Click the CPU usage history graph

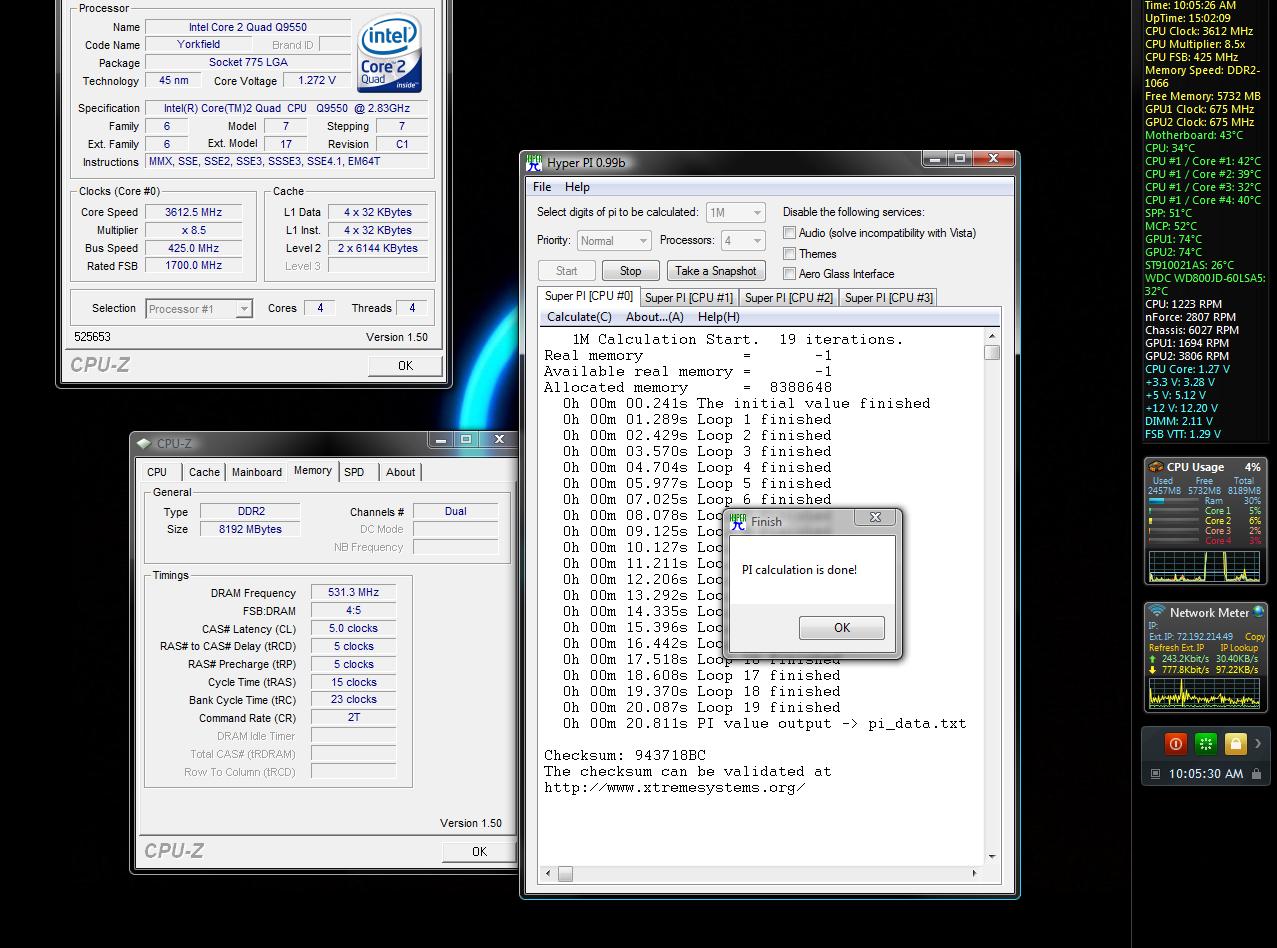(x=1205, y=565)
